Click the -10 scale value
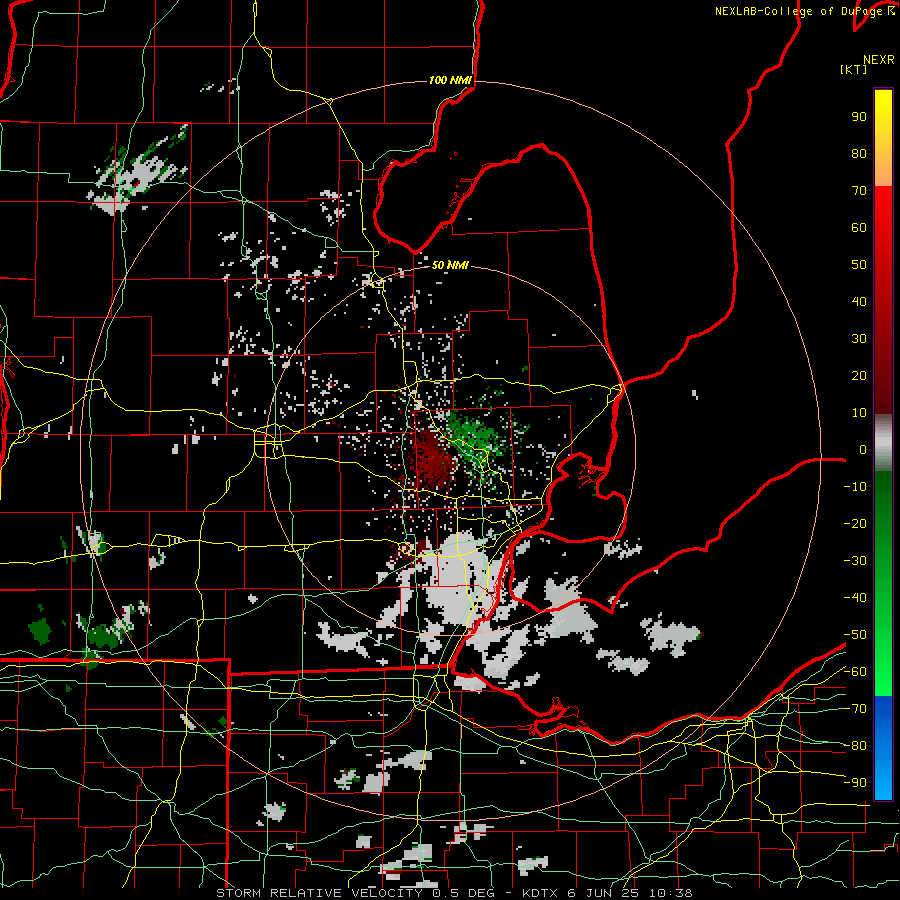 click(855, 487)
